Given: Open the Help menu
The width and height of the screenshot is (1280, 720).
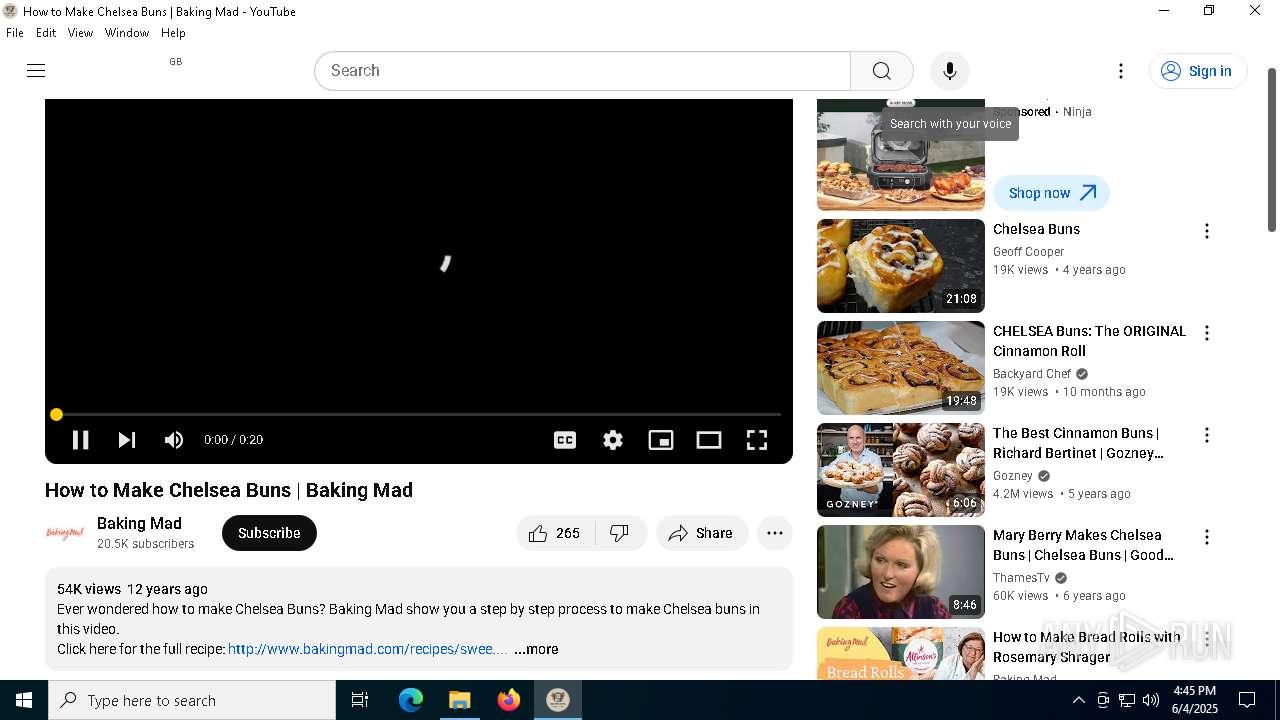Looking at the screenshot, I should [173, 33].
